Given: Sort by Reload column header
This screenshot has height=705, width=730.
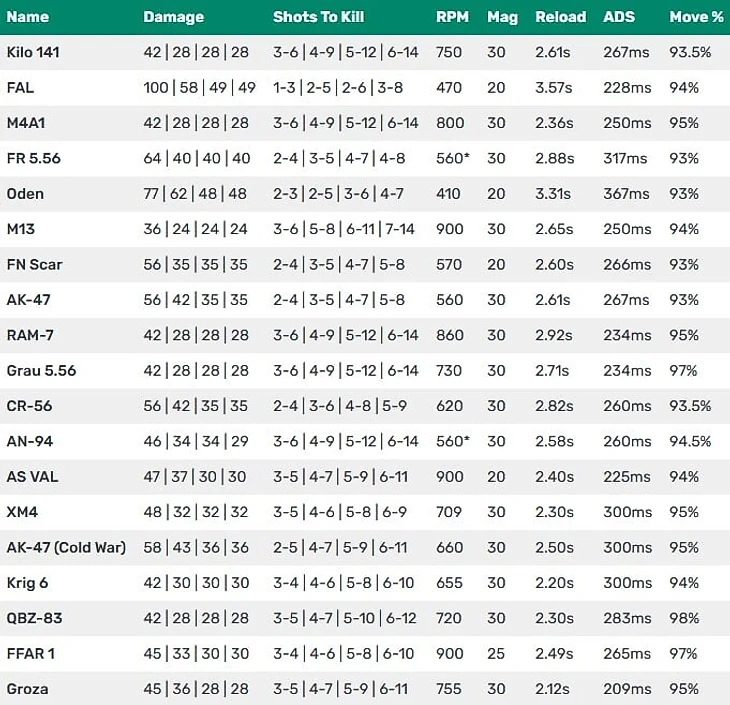Looking at the screenshot, I should [x=561, y=17].
